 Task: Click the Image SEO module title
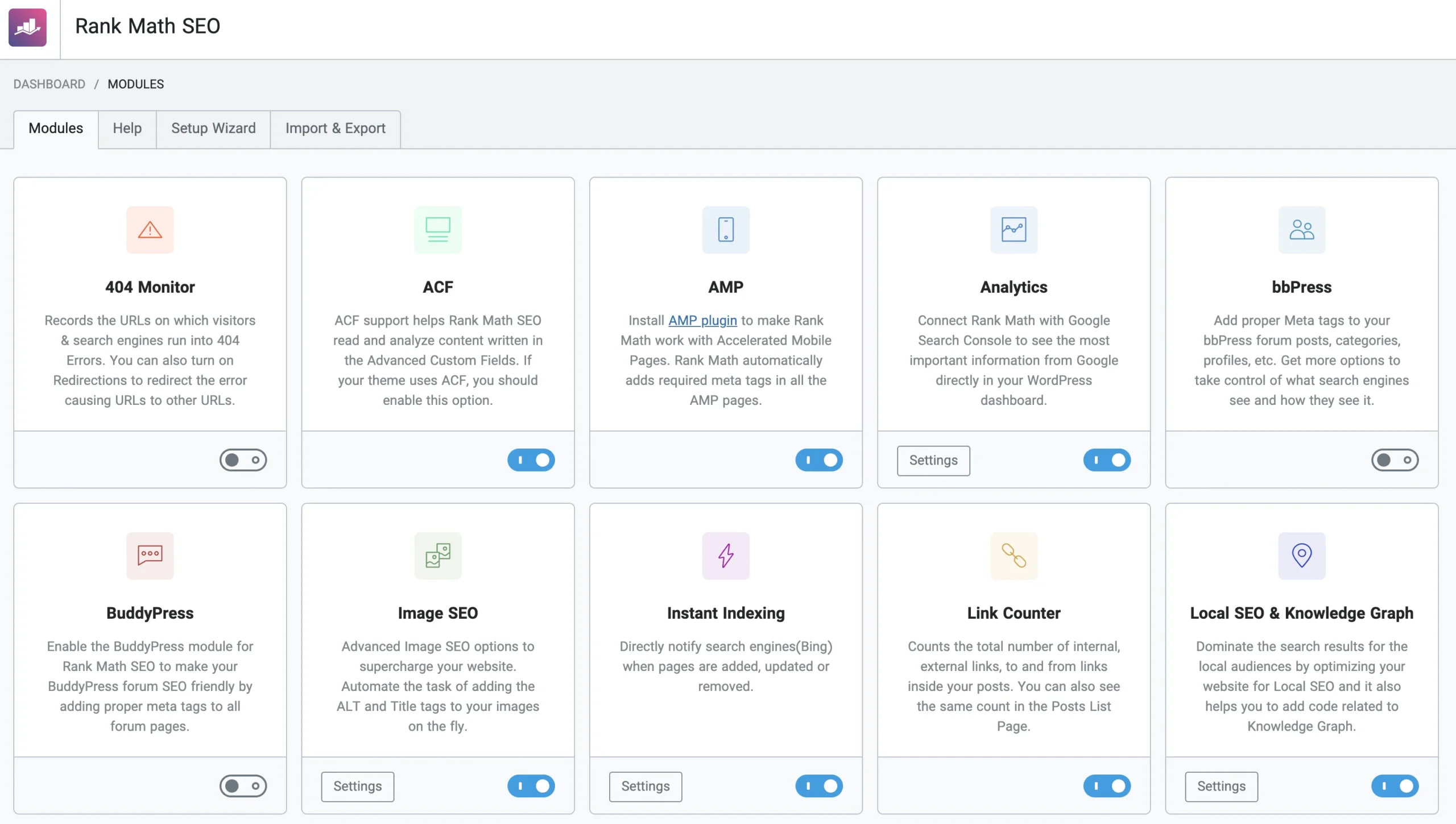click(x=438, y=613)
